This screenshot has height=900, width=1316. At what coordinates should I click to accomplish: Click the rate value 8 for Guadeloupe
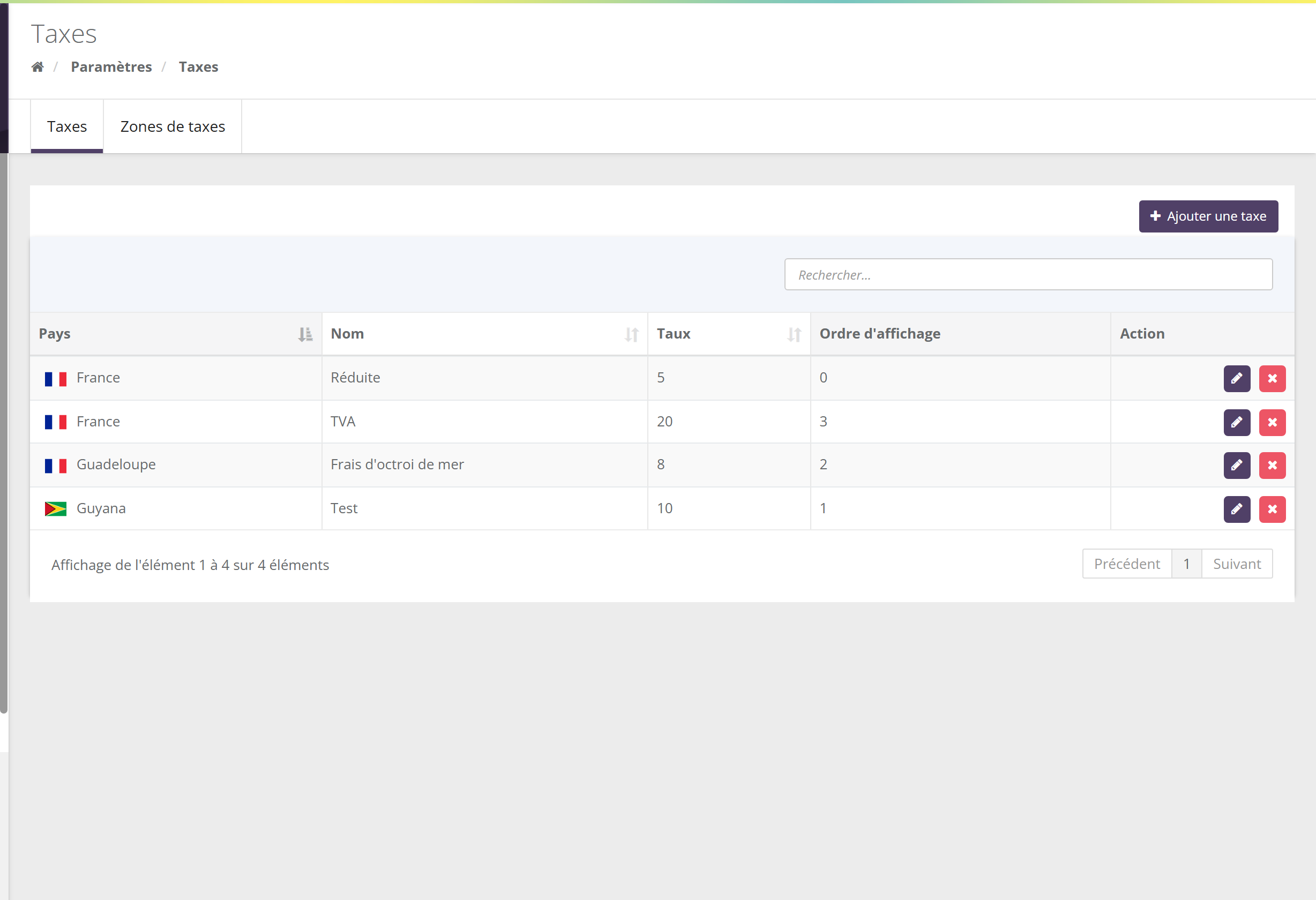661,464
